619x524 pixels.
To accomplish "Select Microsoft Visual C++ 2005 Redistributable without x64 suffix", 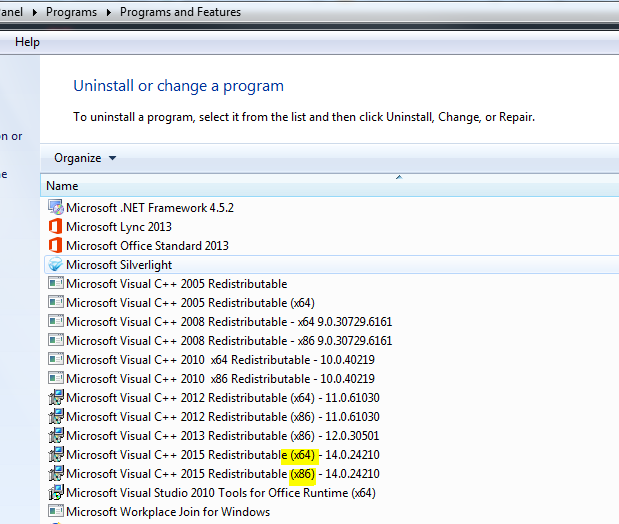I will (x=176, y=284).
